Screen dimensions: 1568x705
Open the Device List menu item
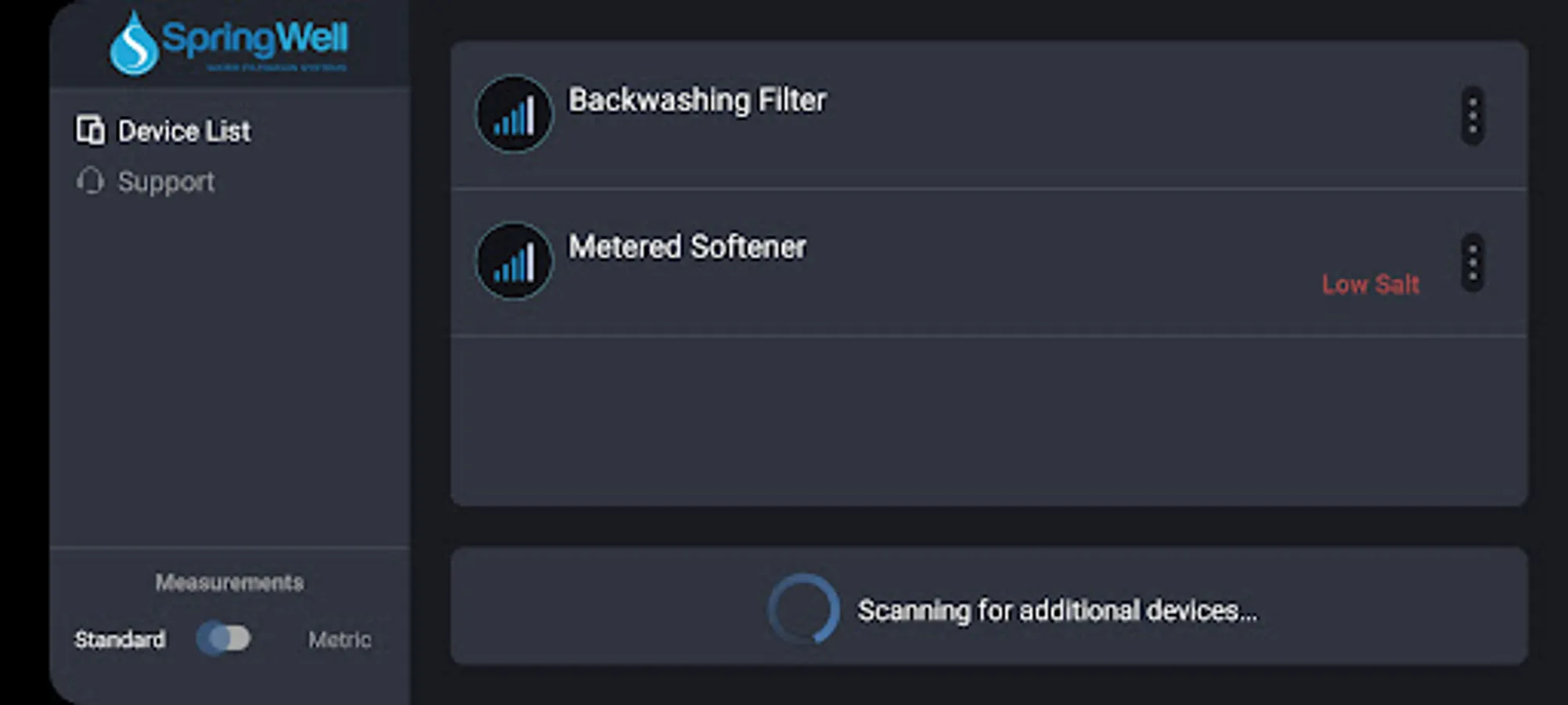[x=184, y=132]
